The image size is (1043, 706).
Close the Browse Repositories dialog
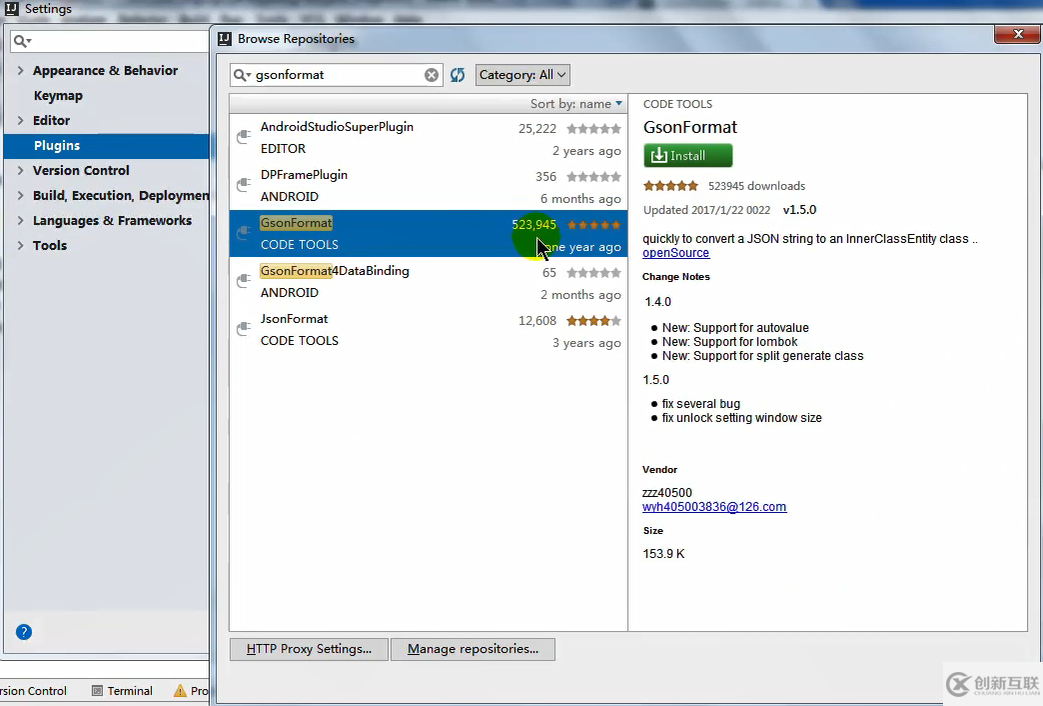pyautogui.click(x=1017, y=33)
